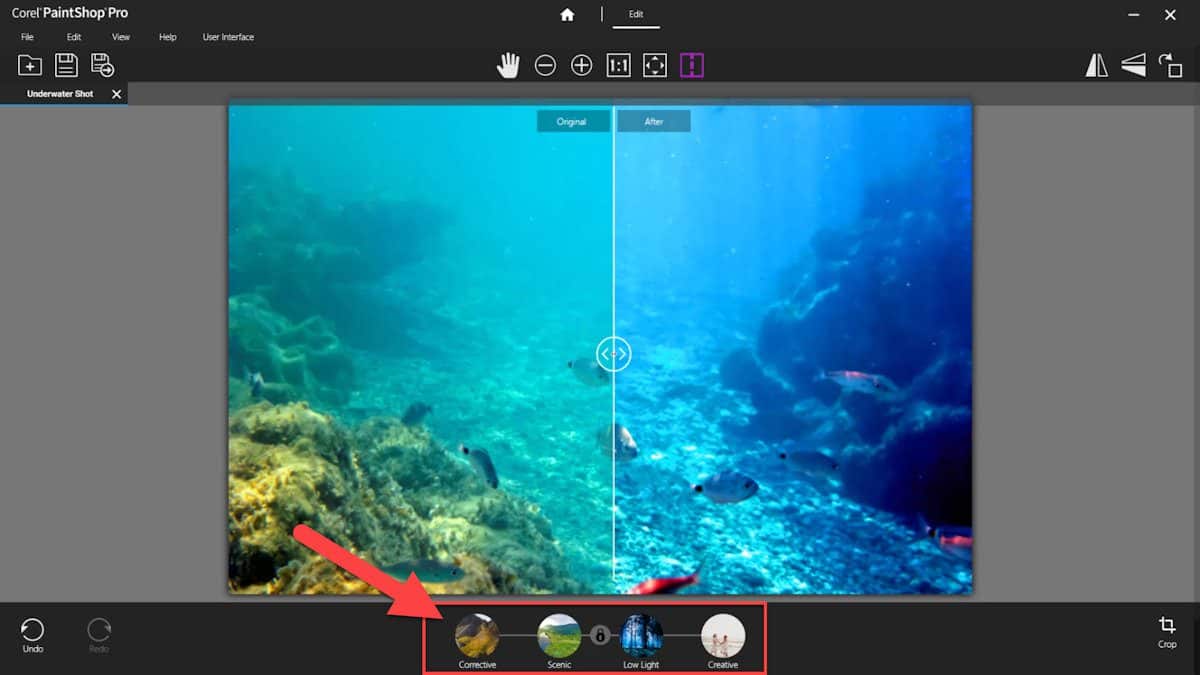The height and width of the screenshot is (675, 1200).
Task: Undo the last adjustment
Action: click(32, 634)
